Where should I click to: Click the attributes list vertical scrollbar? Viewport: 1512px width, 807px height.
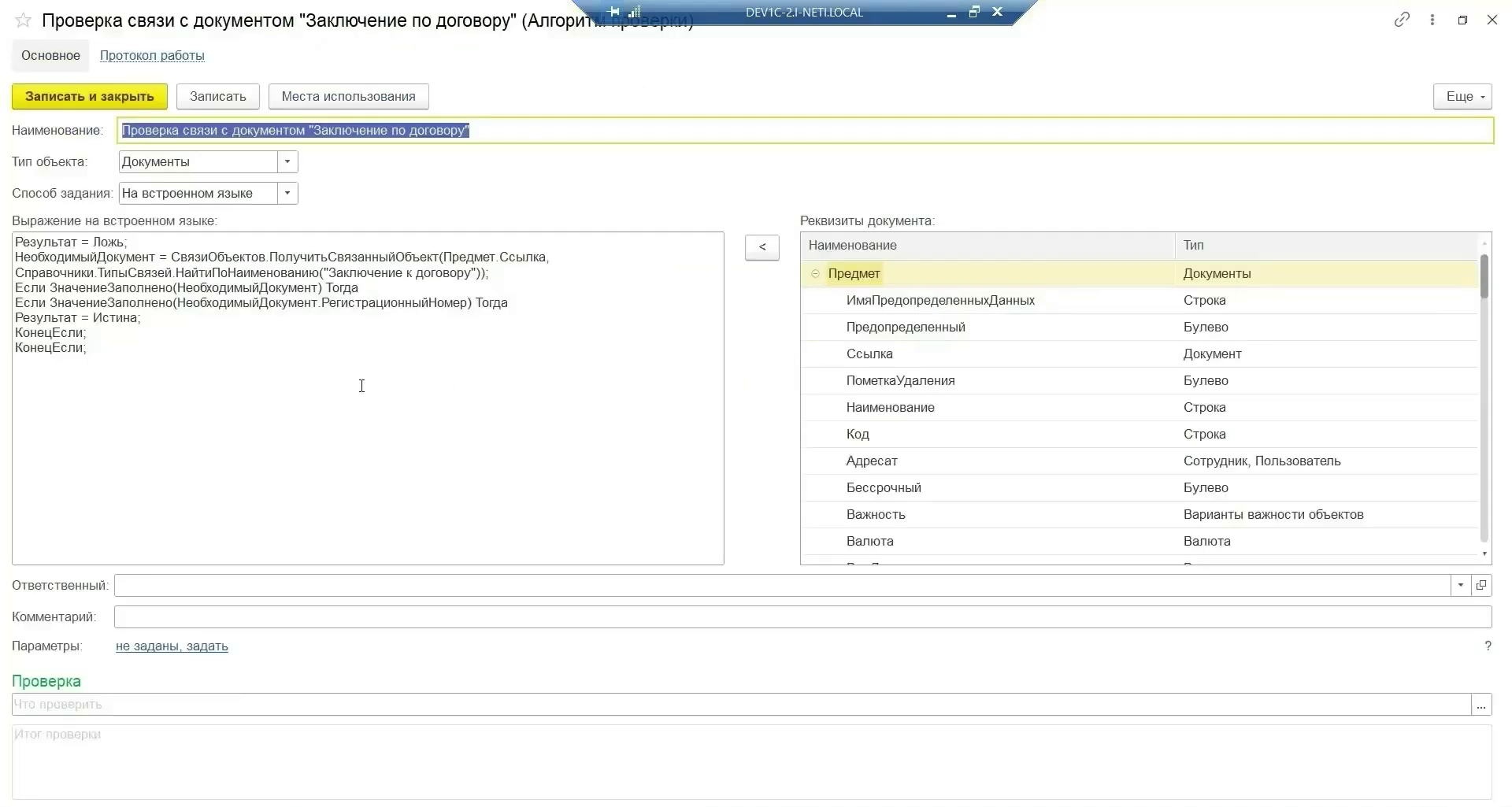(1484, 394)
